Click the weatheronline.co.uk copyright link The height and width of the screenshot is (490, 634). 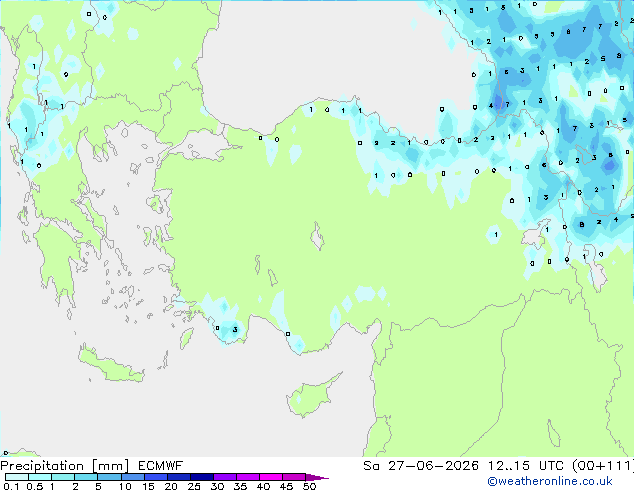[x=549, y=481]
